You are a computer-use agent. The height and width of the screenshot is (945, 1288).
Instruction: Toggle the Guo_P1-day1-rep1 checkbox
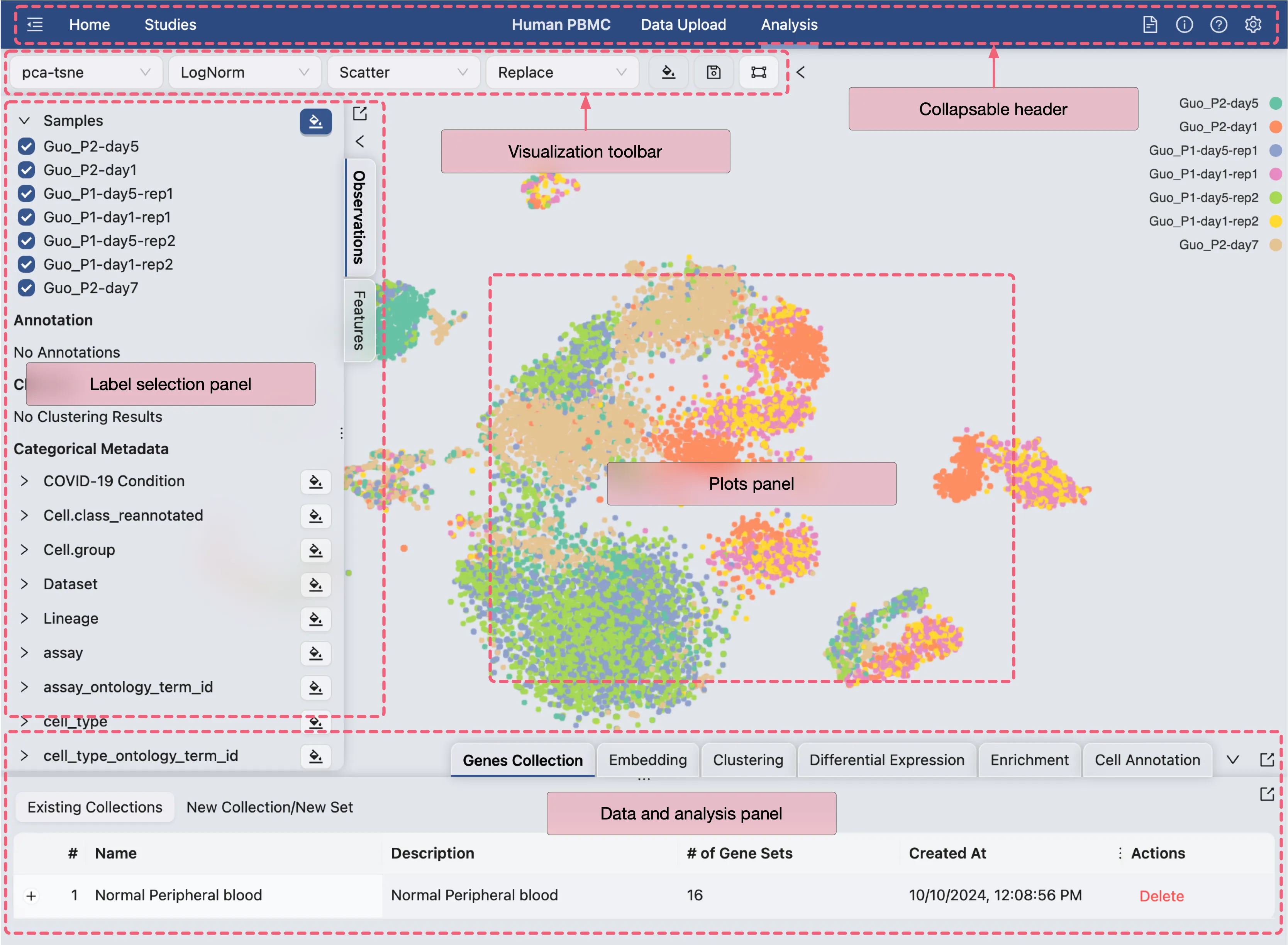(26, 217)
